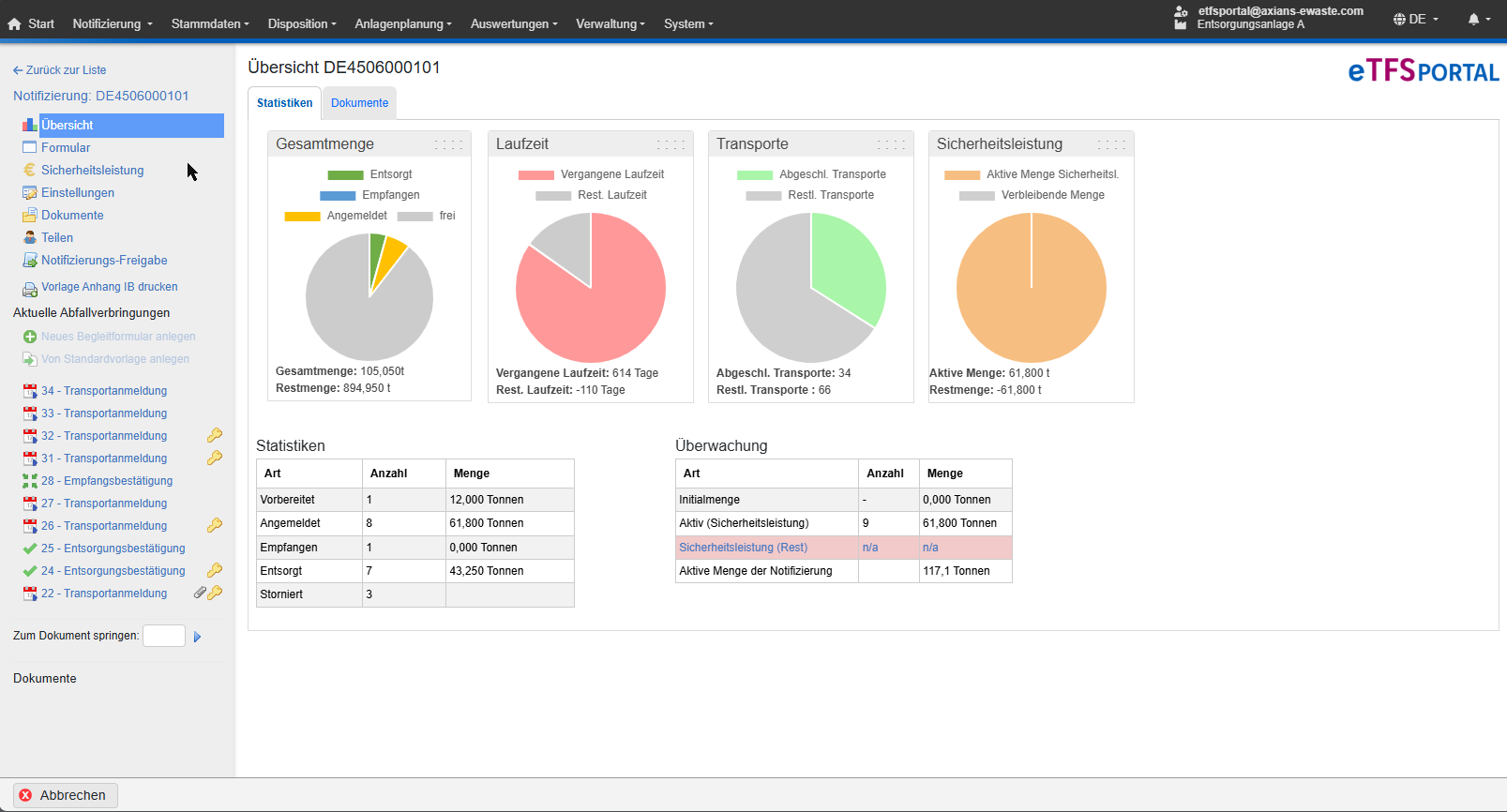Click the orange Sicherheitsleistung pie chart
Viewport: 1507px width, 812px height.
[1031, 288]
